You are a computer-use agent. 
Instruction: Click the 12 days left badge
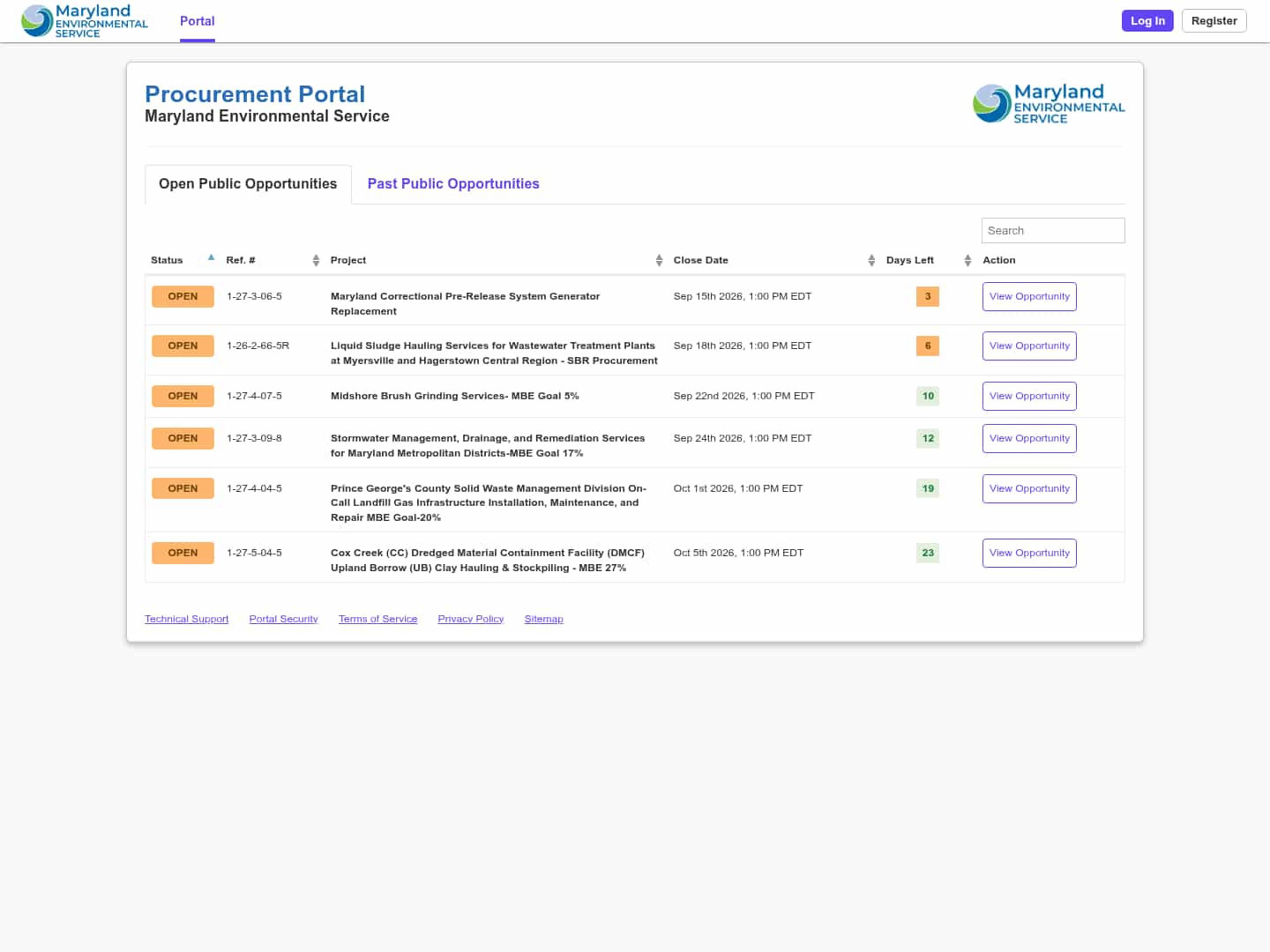928,439
